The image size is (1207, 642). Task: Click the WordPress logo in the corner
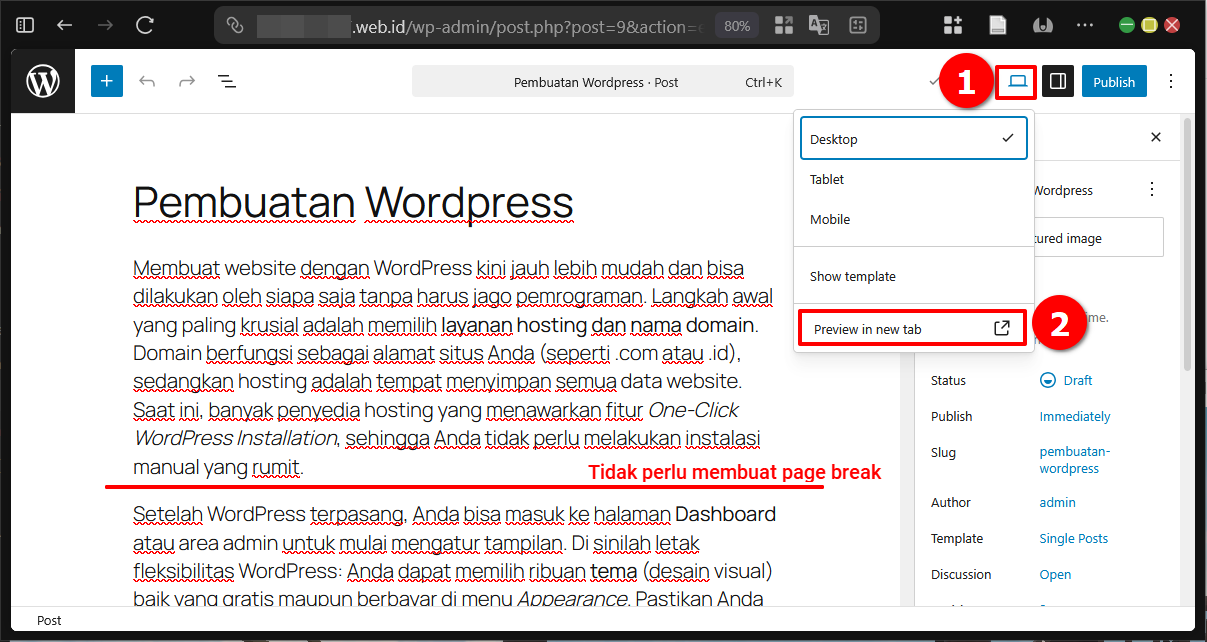[x=42, y=81]
